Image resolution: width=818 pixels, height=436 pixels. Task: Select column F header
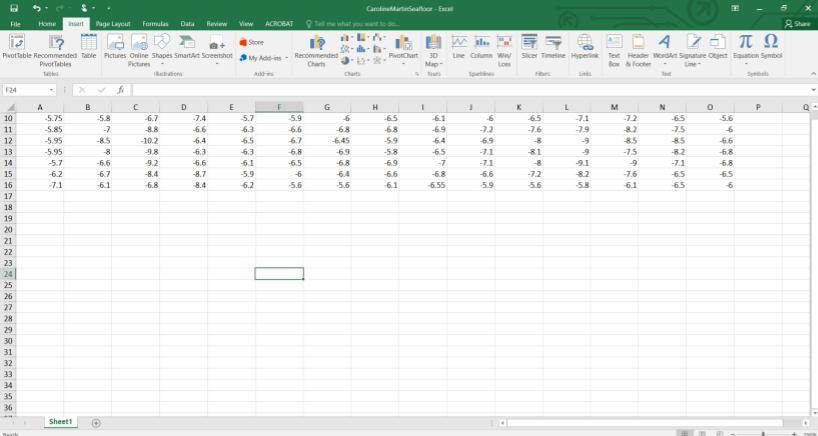[x=279, y=107]
